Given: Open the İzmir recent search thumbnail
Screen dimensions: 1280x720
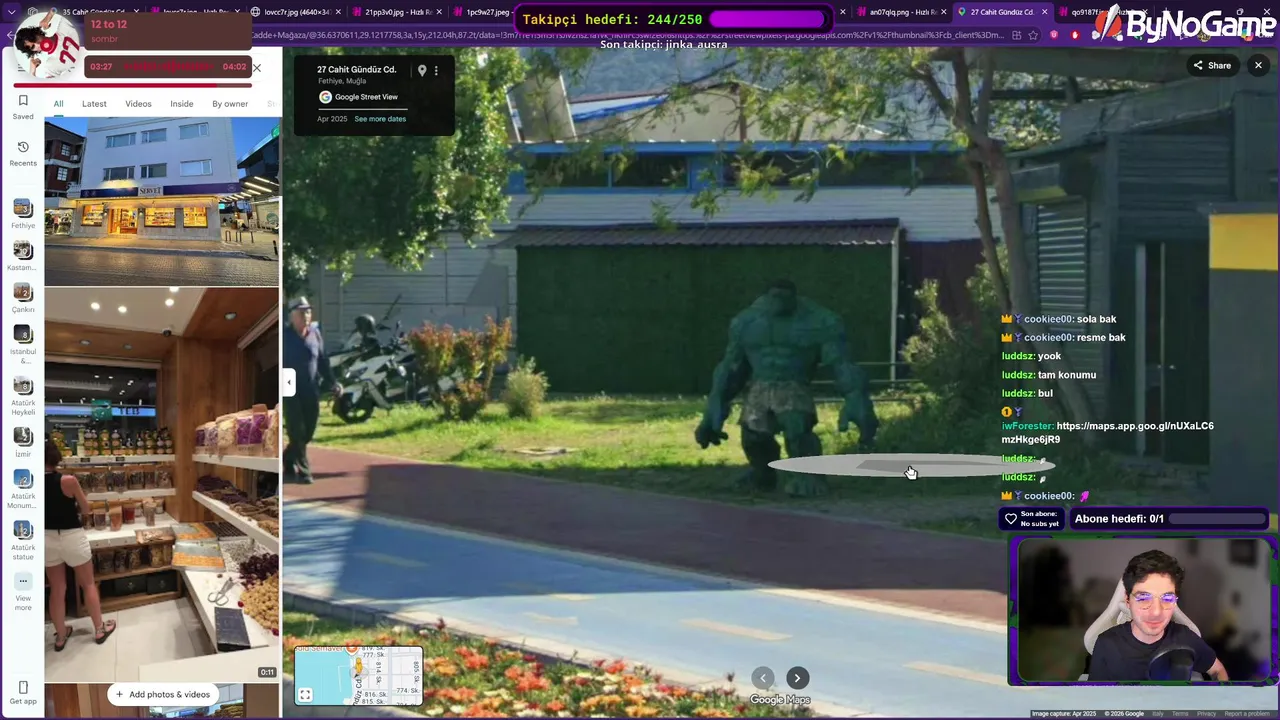Looking at the screenshot, I should (23, 437).
